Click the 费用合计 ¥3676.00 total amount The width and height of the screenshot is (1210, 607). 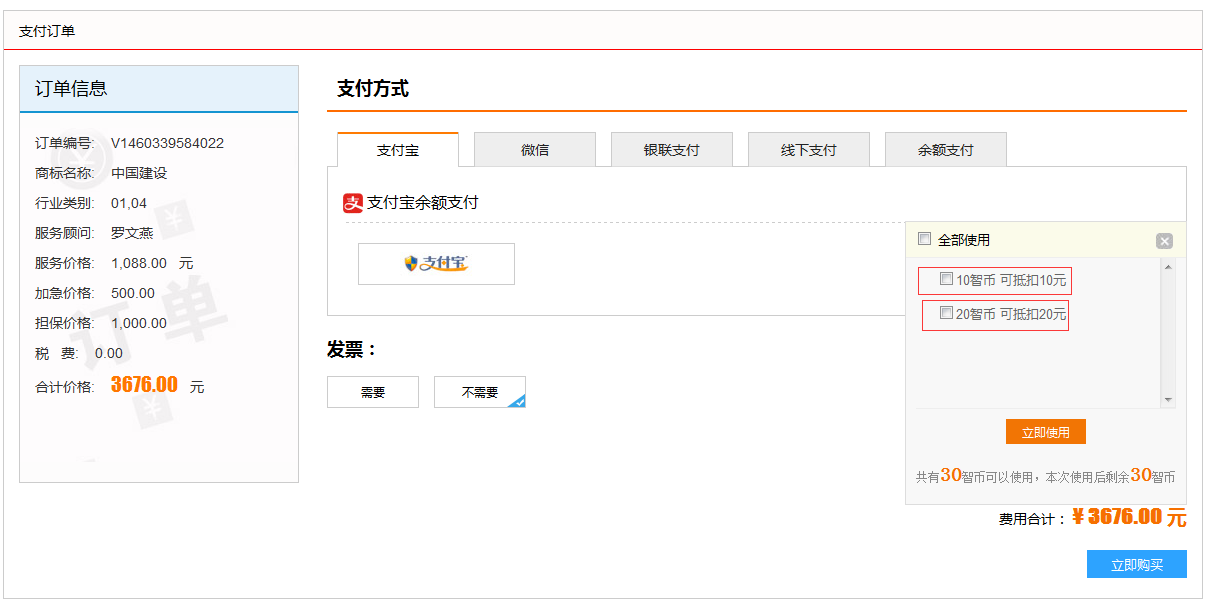[1129, 517]
